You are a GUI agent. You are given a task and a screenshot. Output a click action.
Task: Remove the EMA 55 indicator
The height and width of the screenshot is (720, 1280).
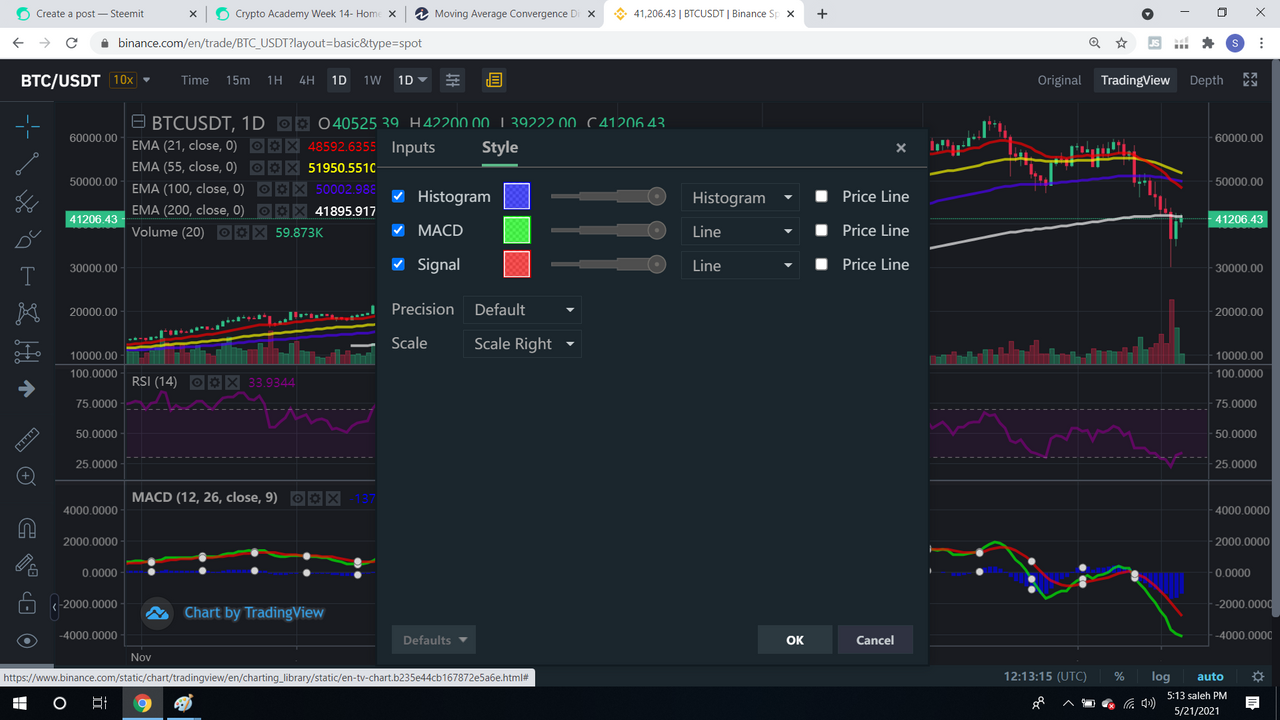292,168
